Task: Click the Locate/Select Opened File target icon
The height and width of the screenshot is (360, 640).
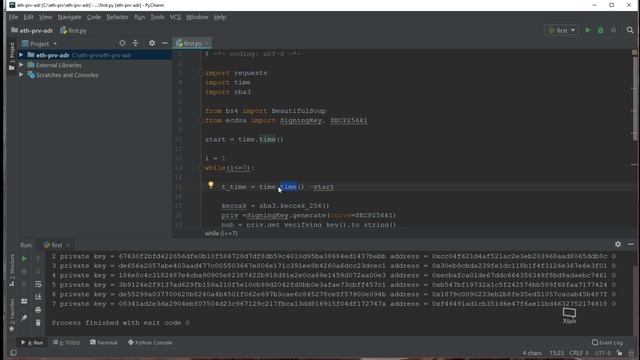Action: coord(122,43)
